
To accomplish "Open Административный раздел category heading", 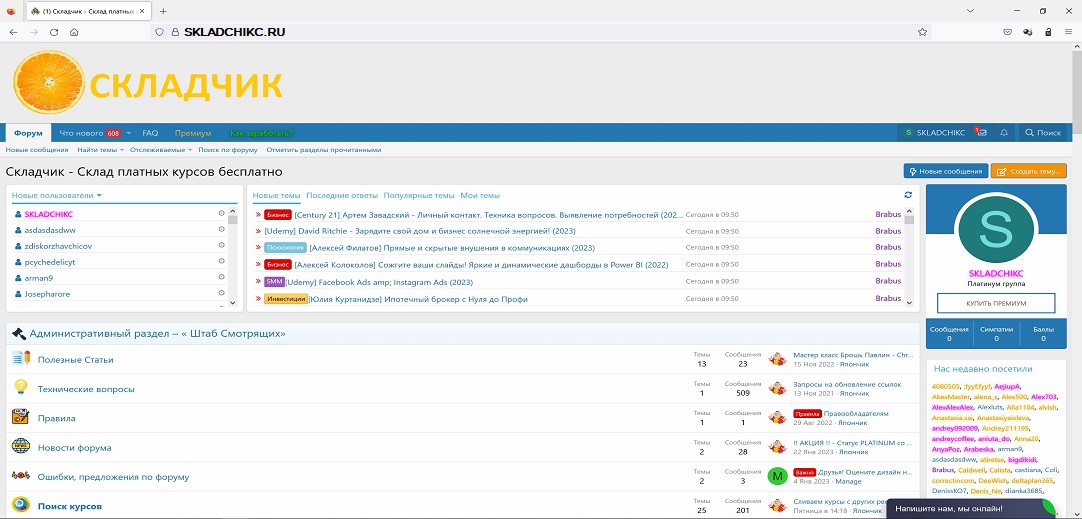I will click(x=157, y=333).
